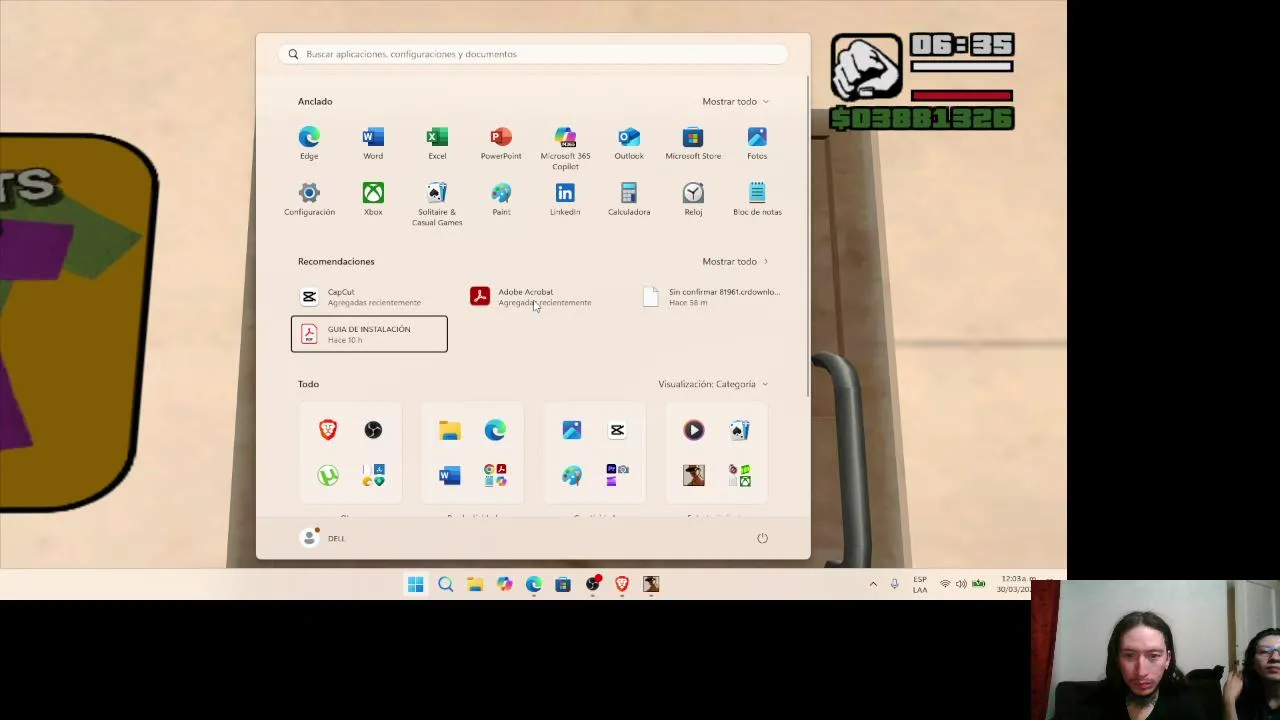Launch Word from pinned apps
This screenshot has height=720, width=1280.
(373, 143)
